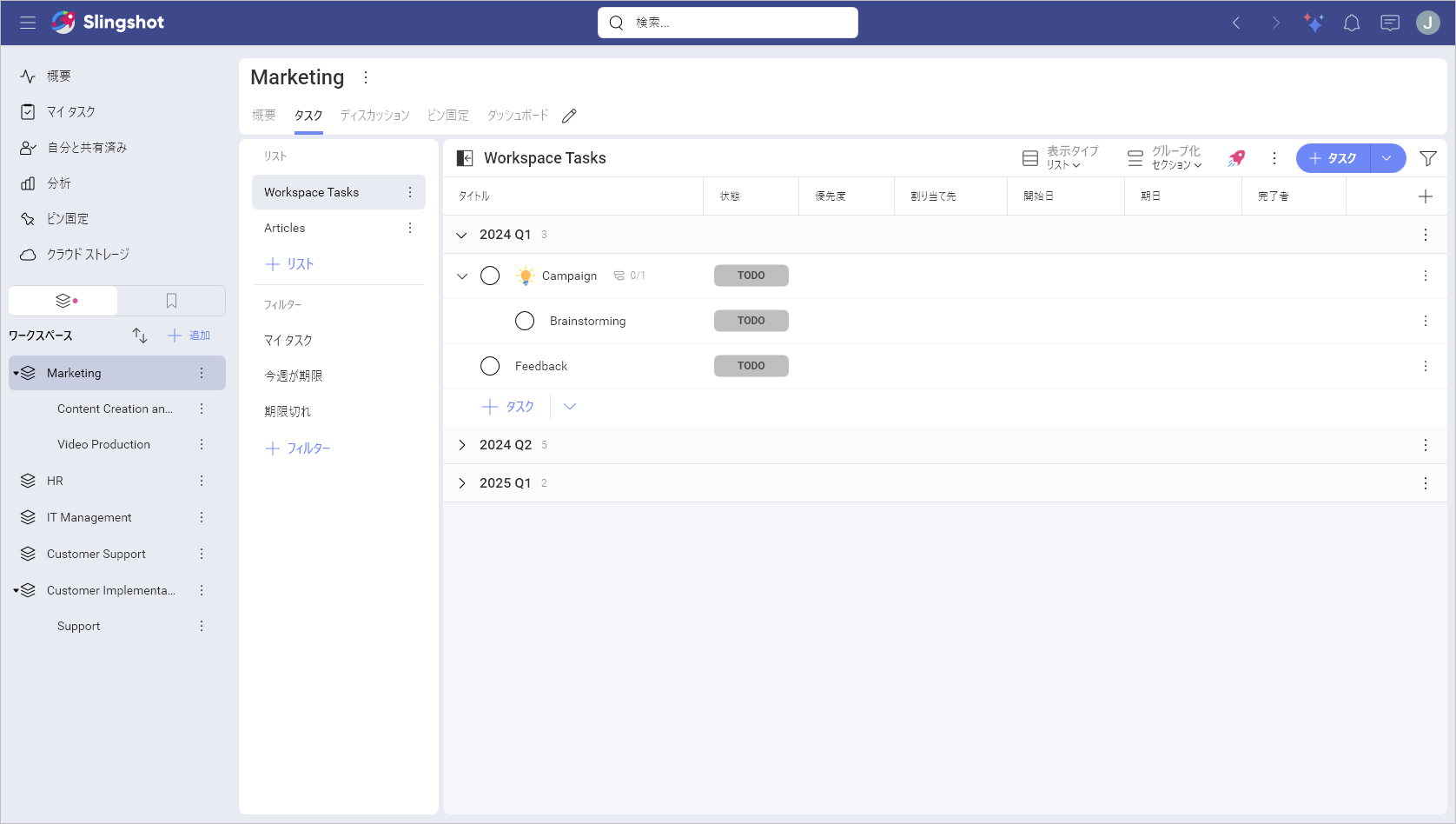Screen dimensions: 1456x824
Task: Expand the 2024 Q2 section
Action: click(x=462, y=445)
